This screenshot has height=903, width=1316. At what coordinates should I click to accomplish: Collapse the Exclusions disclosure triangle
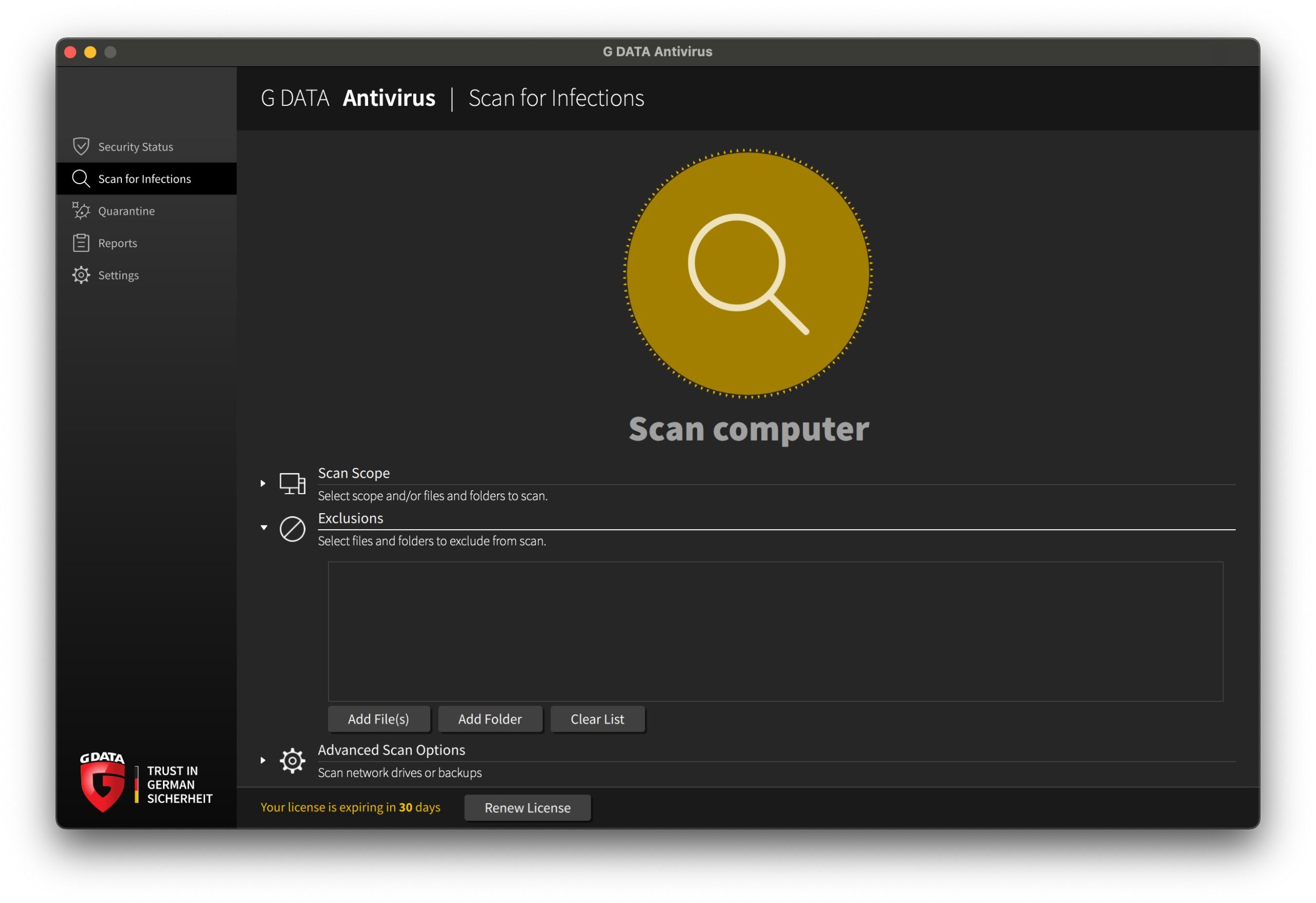click(x=264, y=528)
